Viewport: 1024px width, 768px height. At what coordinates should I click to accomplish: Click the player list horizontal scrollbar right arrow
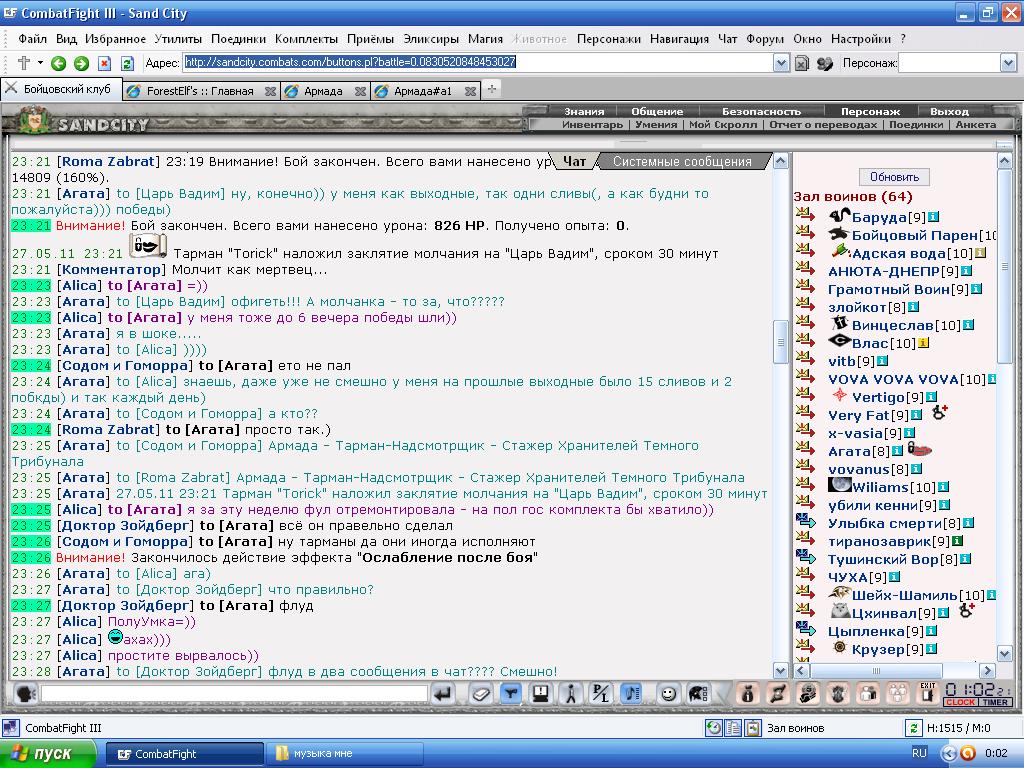[x=987, y=671]
